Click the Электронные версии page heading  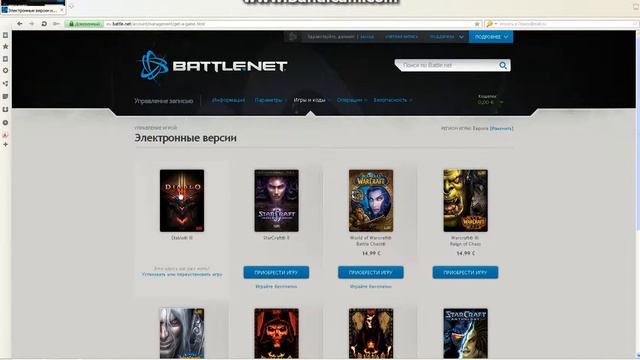point(186,138)
